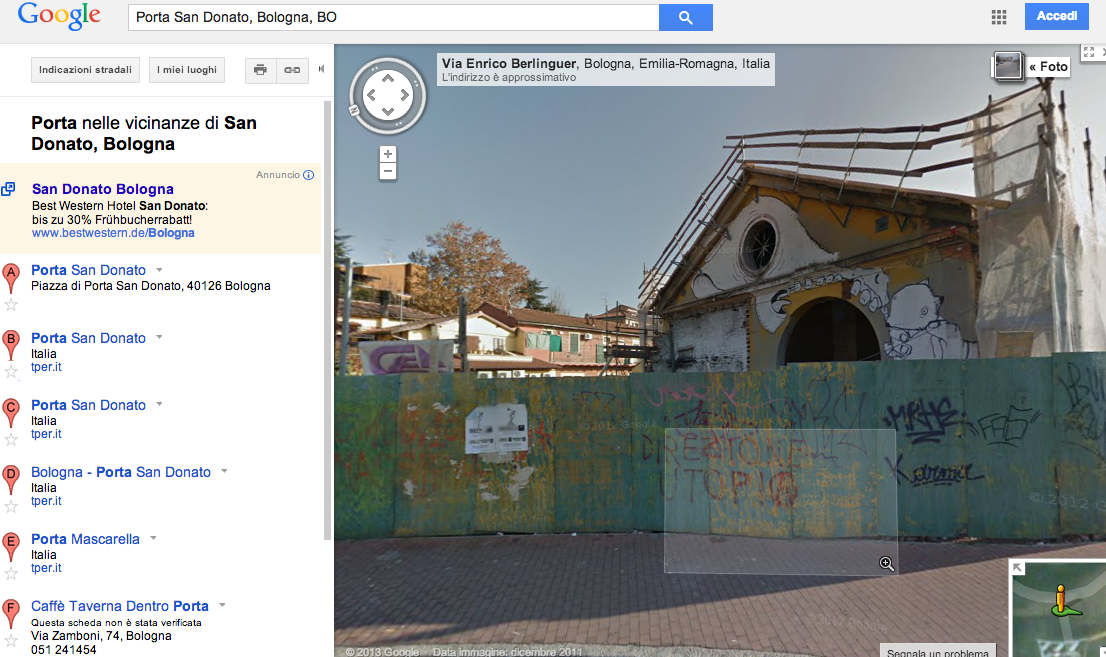This screenshot has width=1106, height=657.
Task: Star the first Porta San Donato result
Action: tap(11, 304)
